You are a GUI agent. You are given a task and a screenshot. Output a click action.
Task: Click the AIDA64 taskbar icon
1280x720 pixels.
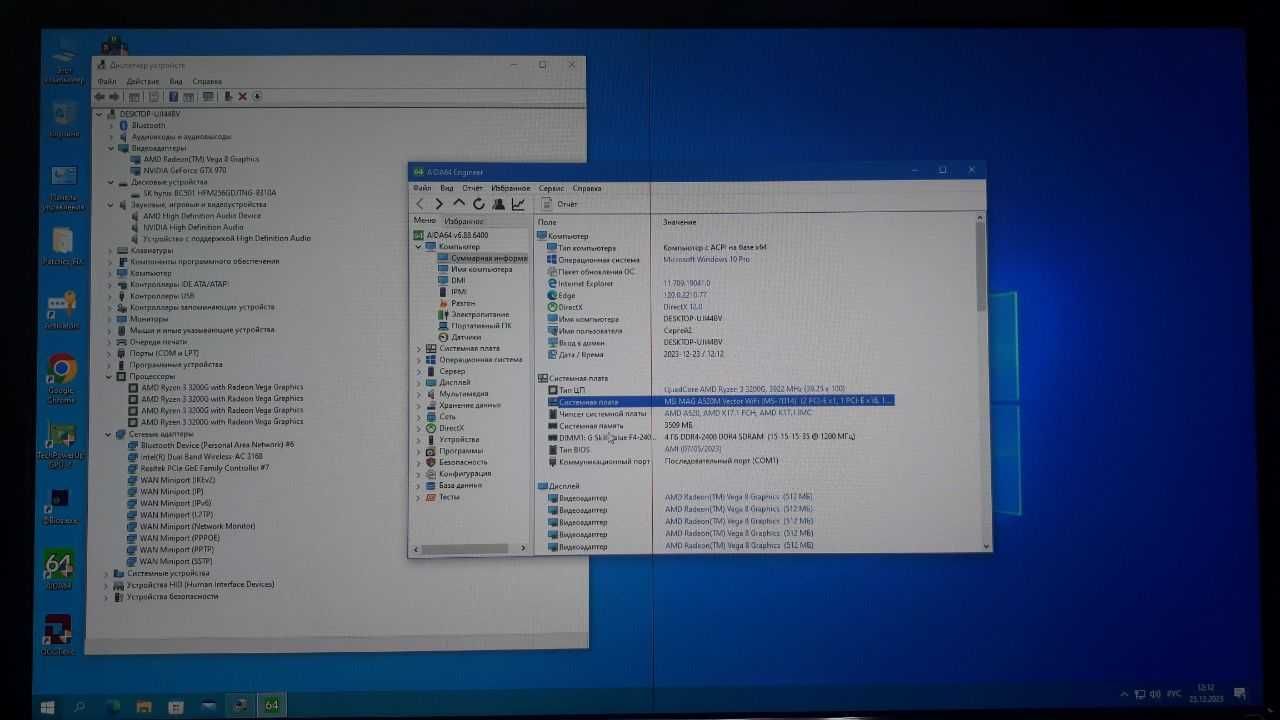coord(271,705)
